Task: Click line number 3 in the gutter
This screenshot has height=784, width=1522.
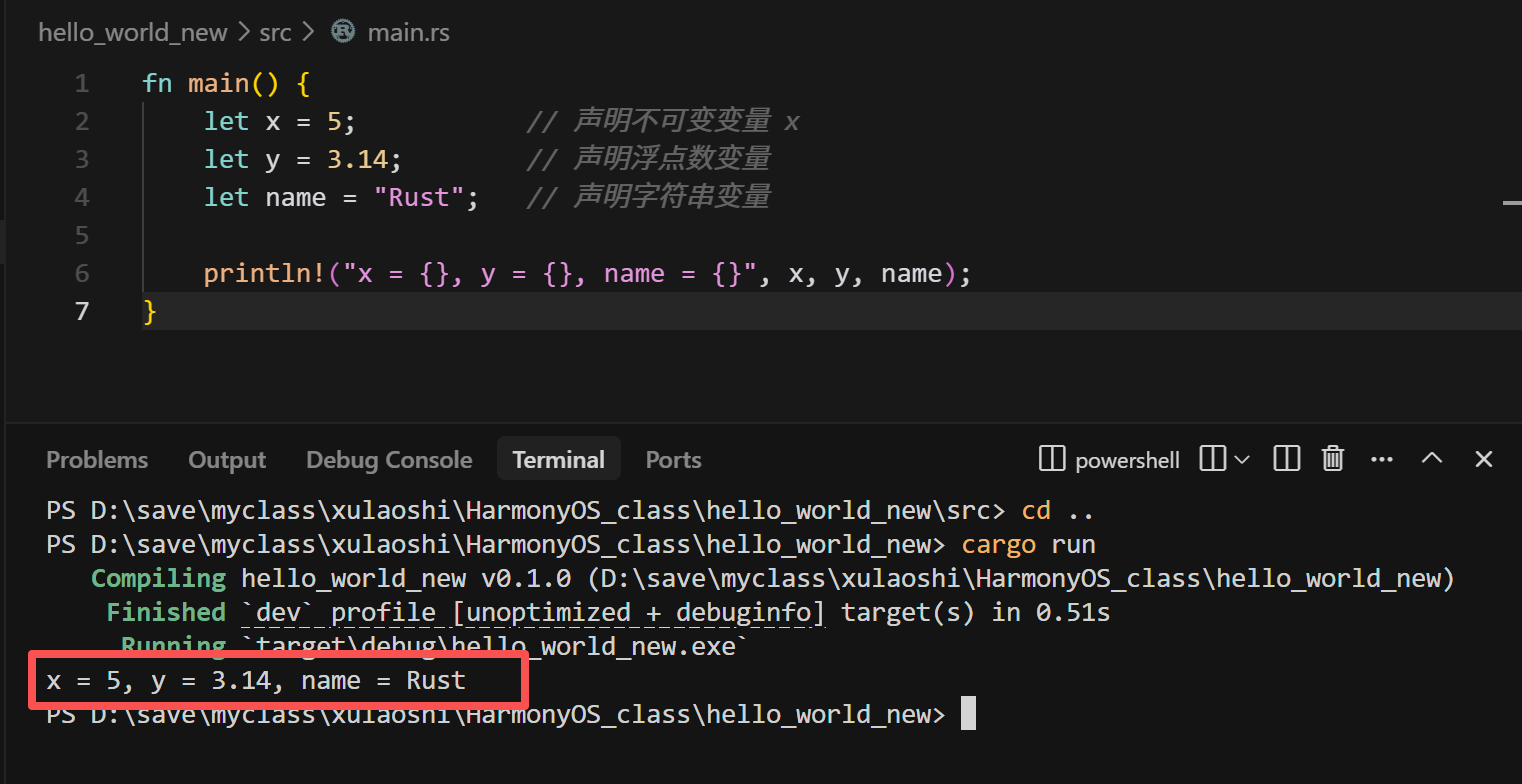Action: tap(82, 159)
